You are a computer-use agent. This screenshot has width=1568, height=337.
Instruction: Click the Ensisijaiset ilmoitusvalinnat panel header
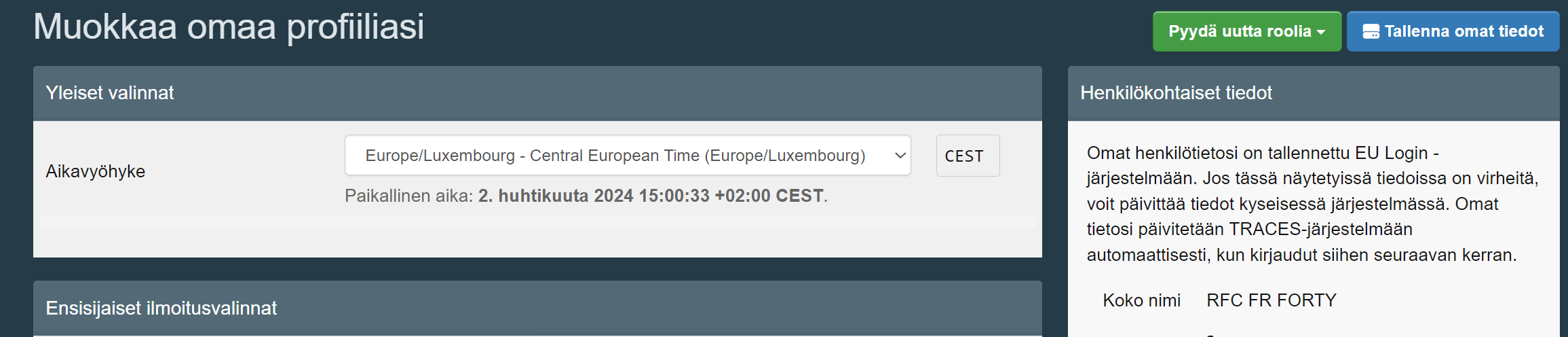(x=537, y=308)
